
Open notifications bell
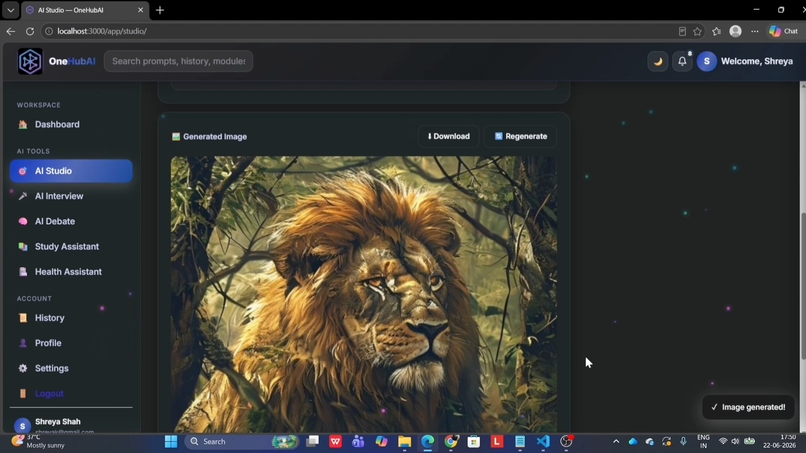[x=682, y=61]
